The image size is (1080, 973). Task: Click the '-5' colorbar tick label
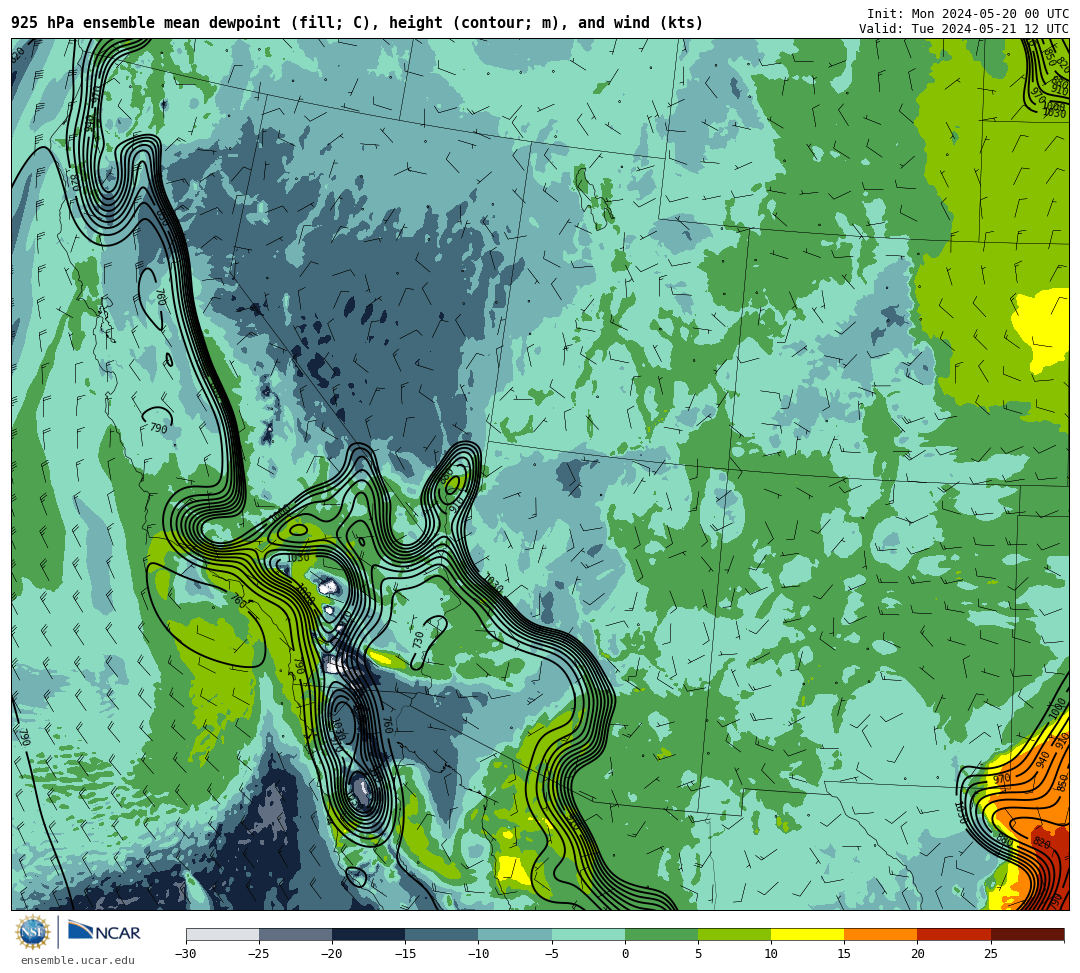(552, 954)
